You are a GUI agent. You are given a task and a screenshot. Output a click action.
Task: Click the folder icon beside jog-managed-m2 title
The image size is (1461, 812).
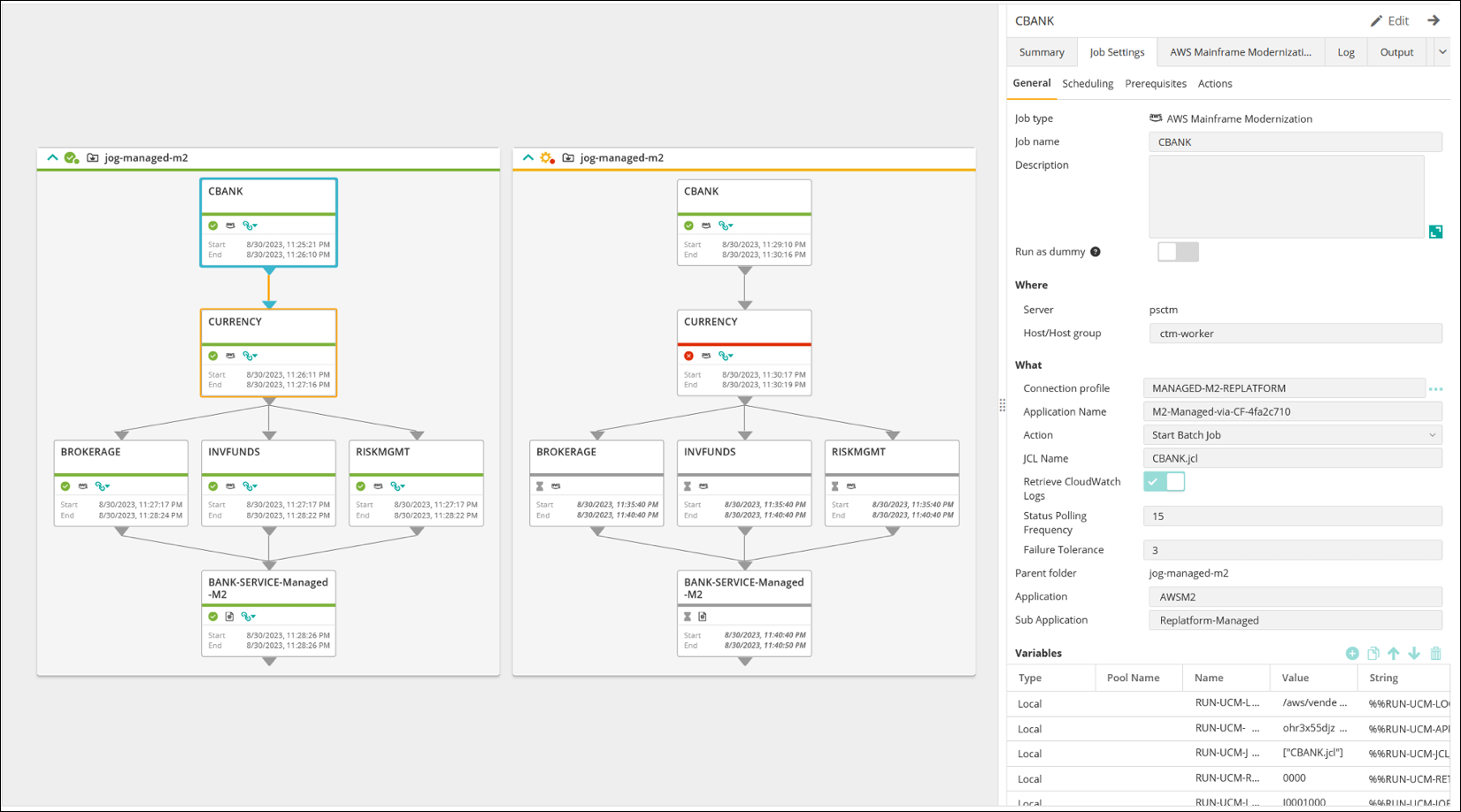91,157
